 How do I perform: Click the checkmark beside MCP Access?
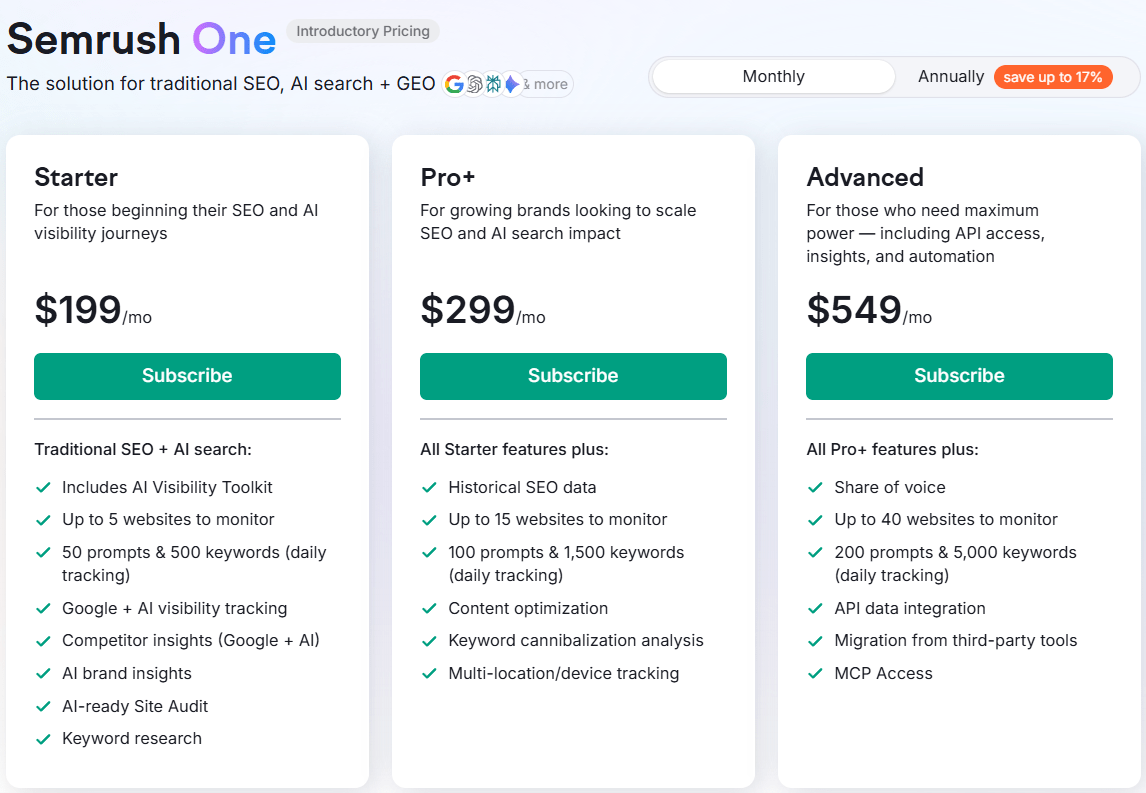814,673
